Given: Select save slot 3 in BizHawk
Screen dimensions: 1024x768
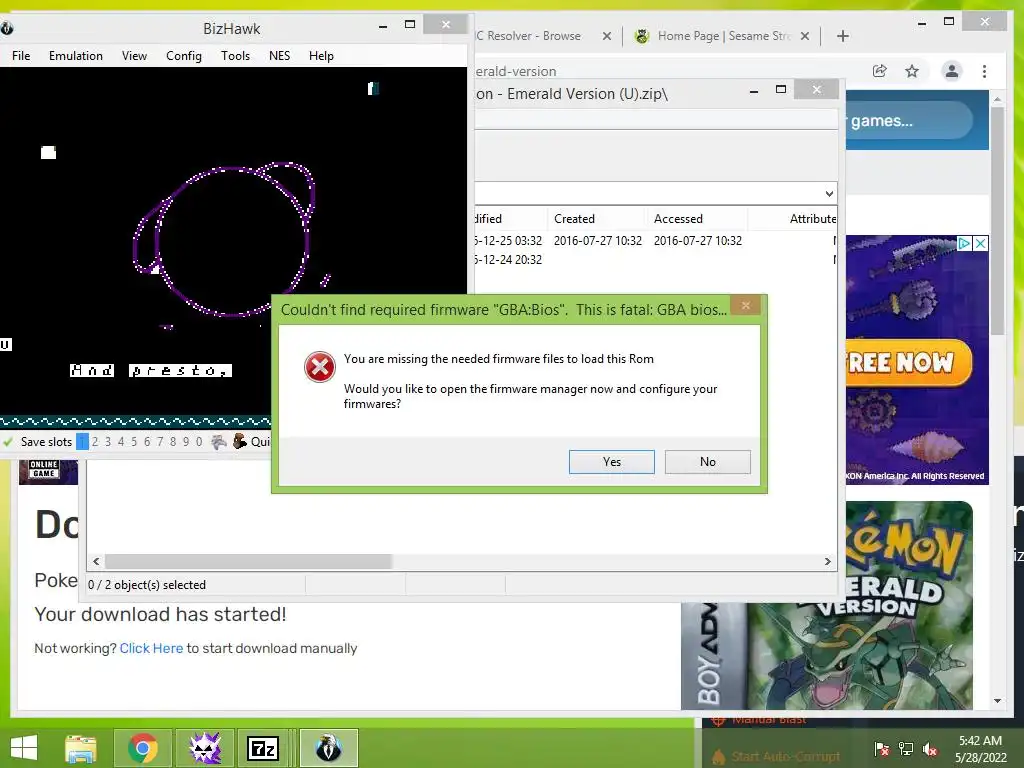Looking at the screenshot, I should point(108,441).
